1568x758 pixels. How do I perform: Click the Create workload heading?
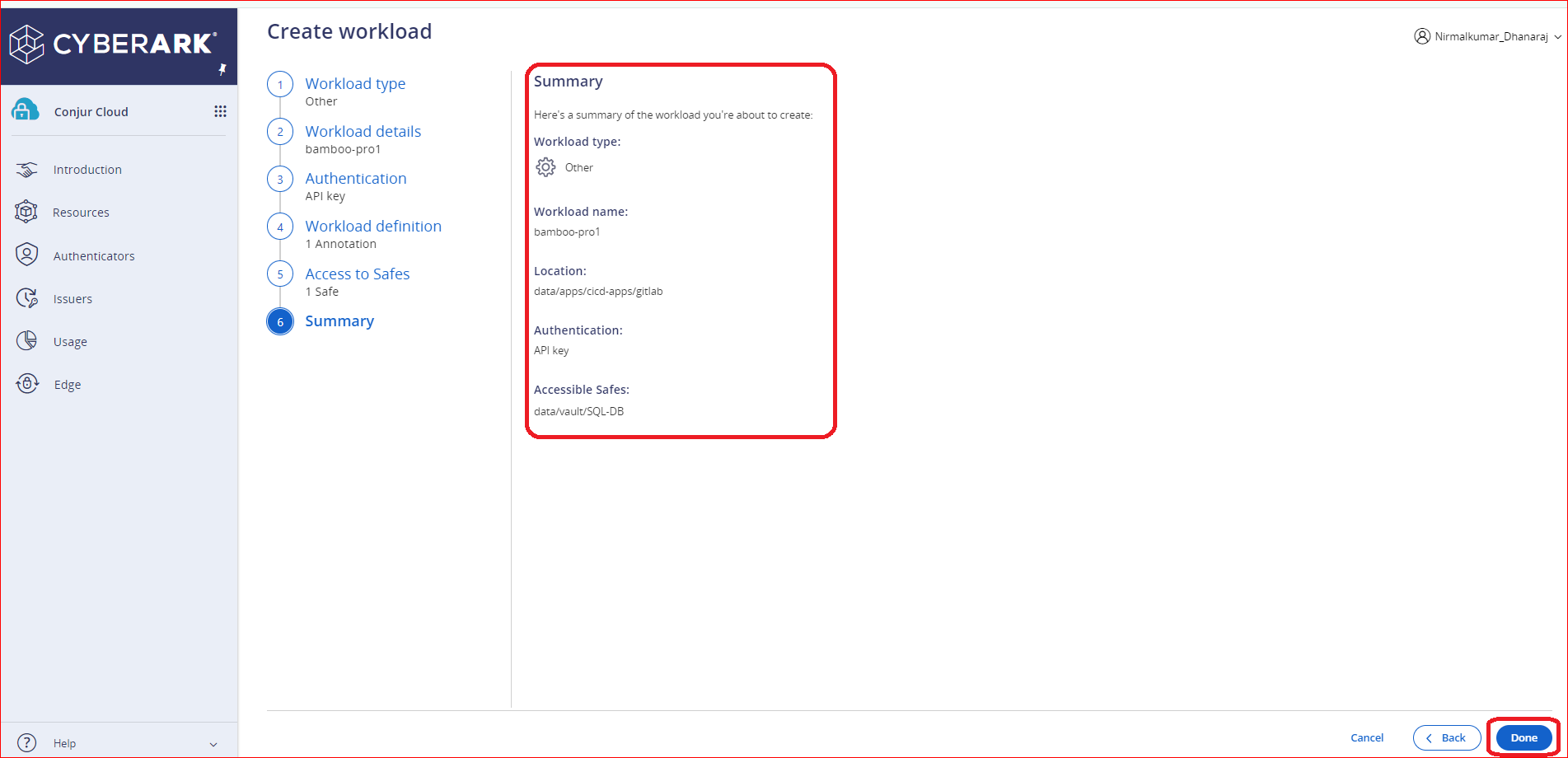[x=349, y=31]
